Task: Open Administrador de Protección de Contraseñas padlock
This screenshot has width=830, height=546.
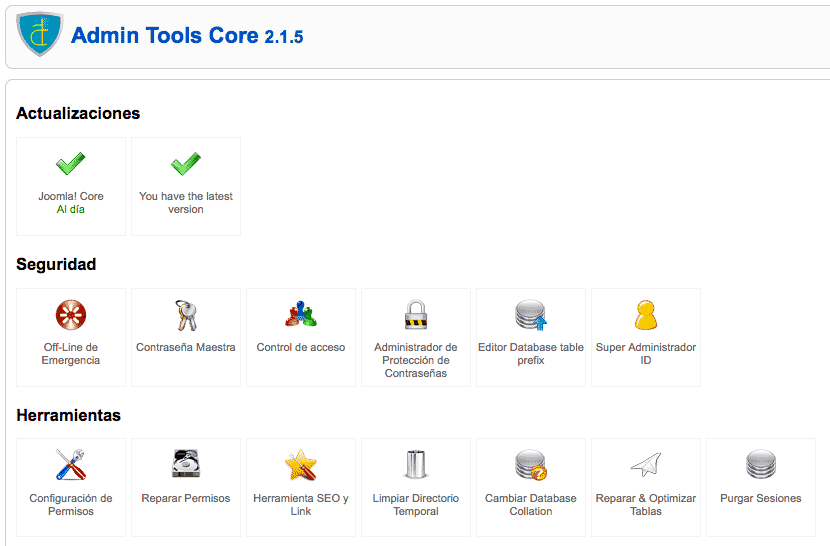Action: coord(416,315)
